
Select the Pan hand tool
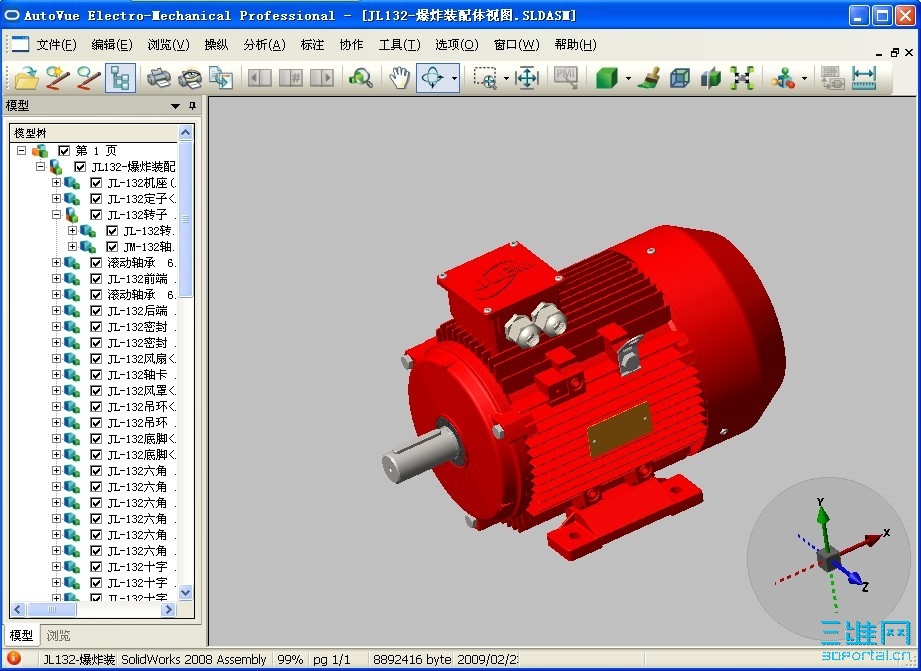399,78
